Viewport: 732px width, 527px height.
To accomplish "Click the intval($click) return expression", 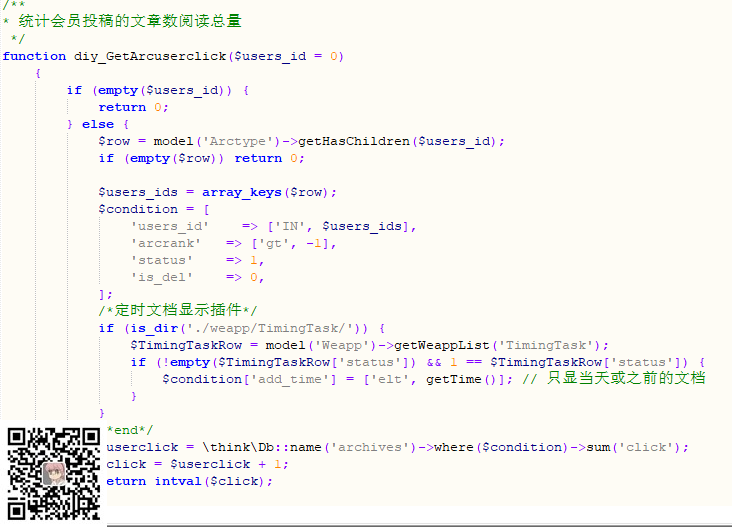I will pyautogui.click(x=213, y=481).
